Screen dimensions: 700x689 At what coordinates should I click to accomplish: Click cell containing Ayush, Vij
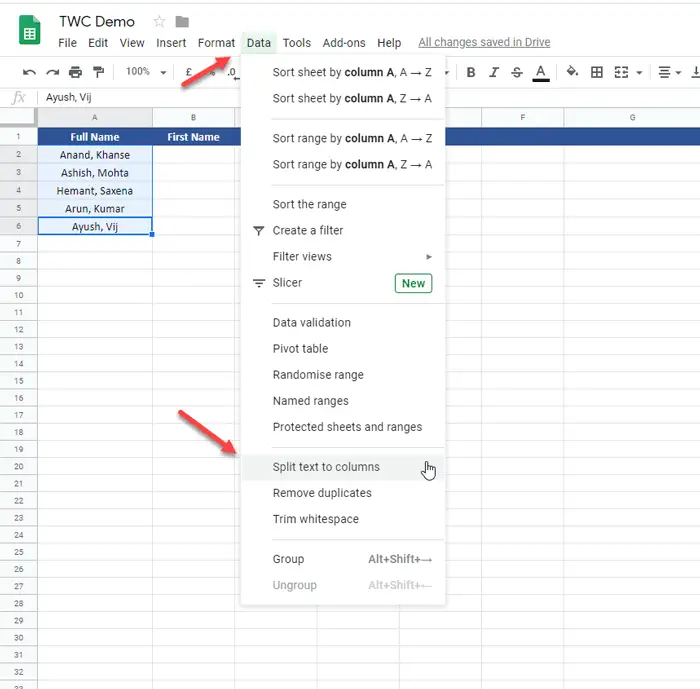tap(95, 226)
